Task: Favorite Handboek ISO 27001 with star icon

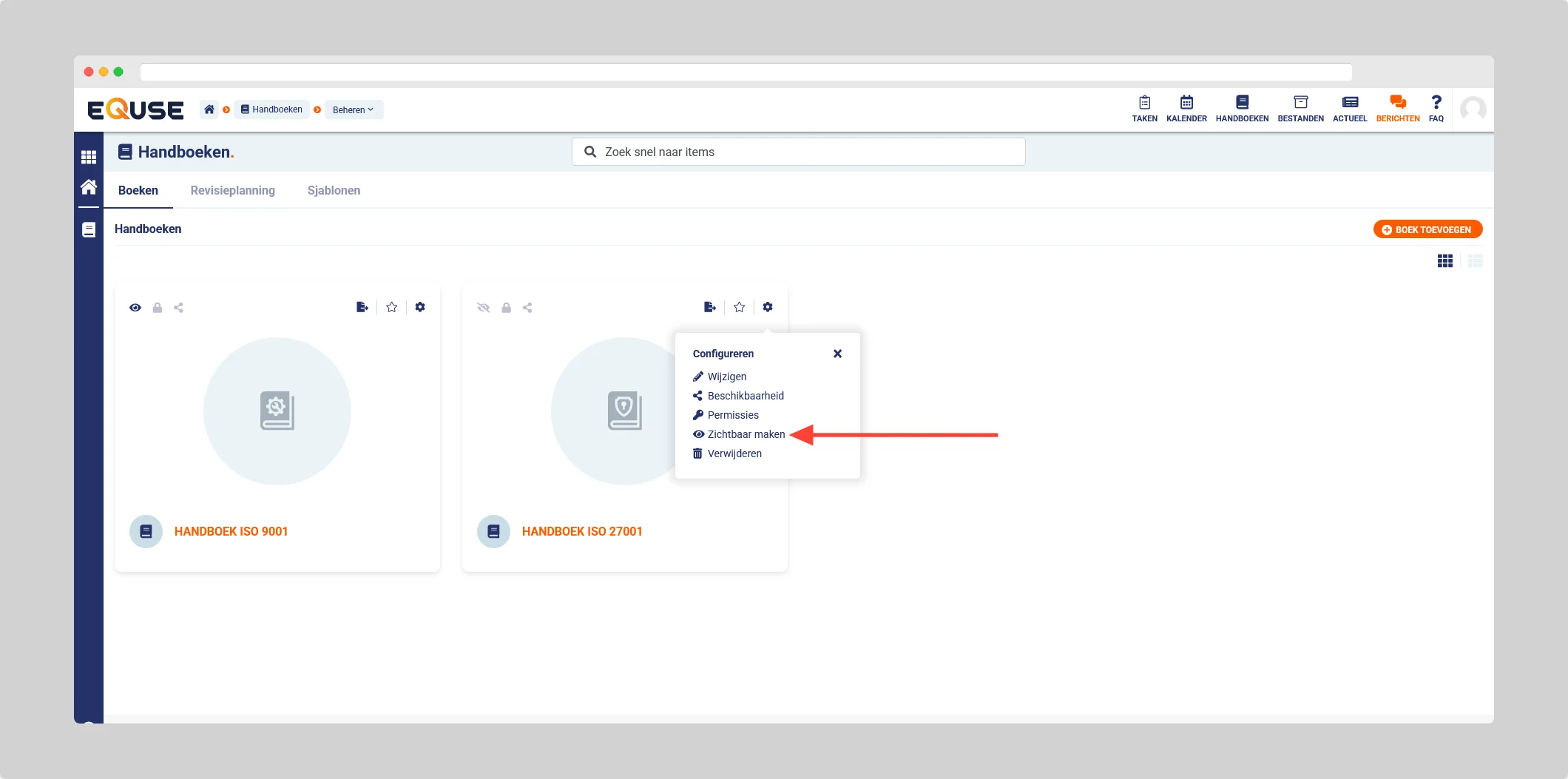Action: coord(739,307)
